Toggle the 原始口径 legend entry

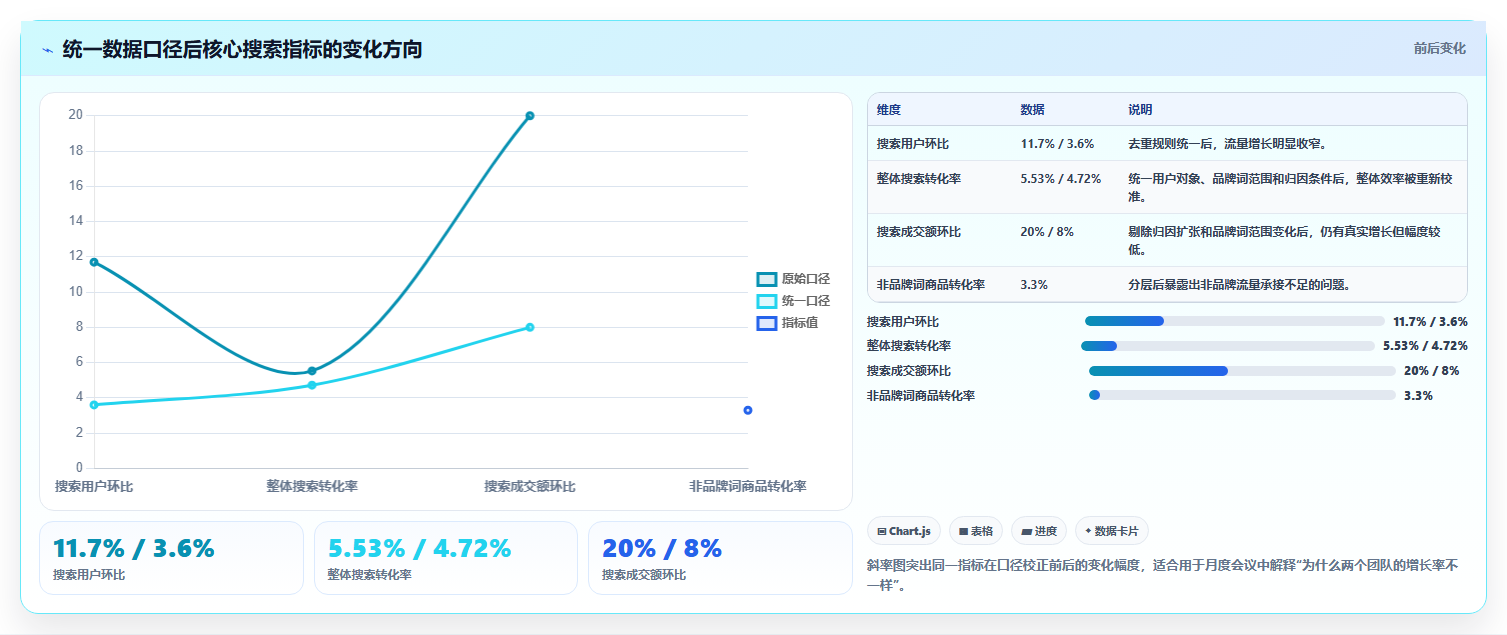click(x=793, y=279)
